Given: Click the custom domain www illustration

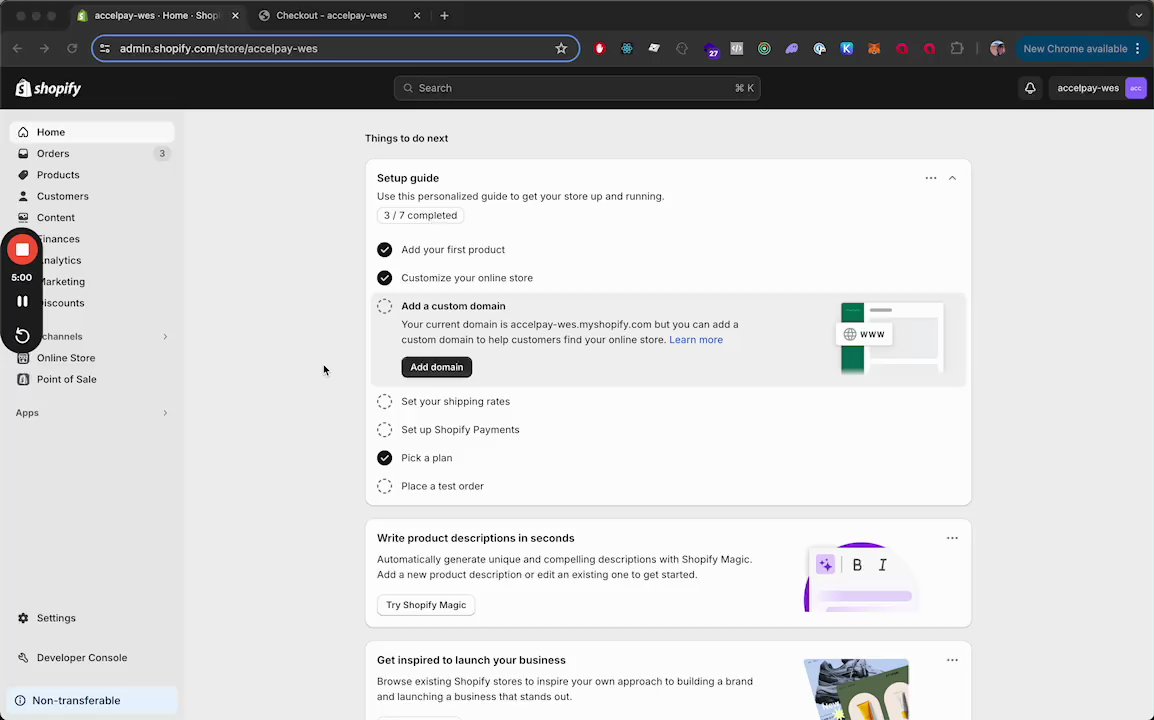Looking at the screenshot, I should click(x=891, y=338).
